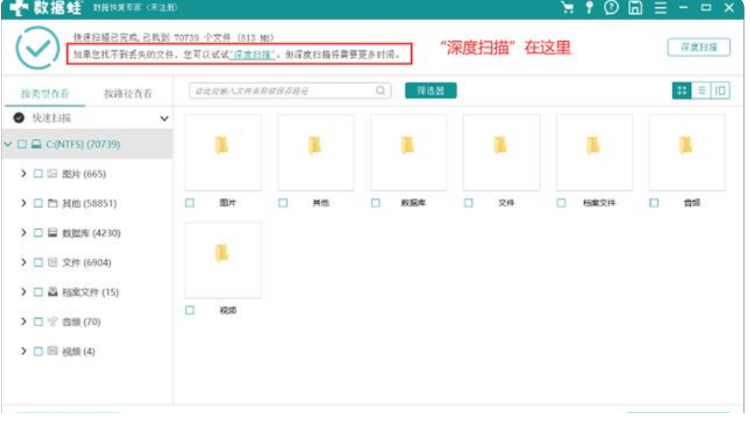Image resolution: width=750 pixels, height=425 pixels.
Task: Switch to list view
Action: 702,91
